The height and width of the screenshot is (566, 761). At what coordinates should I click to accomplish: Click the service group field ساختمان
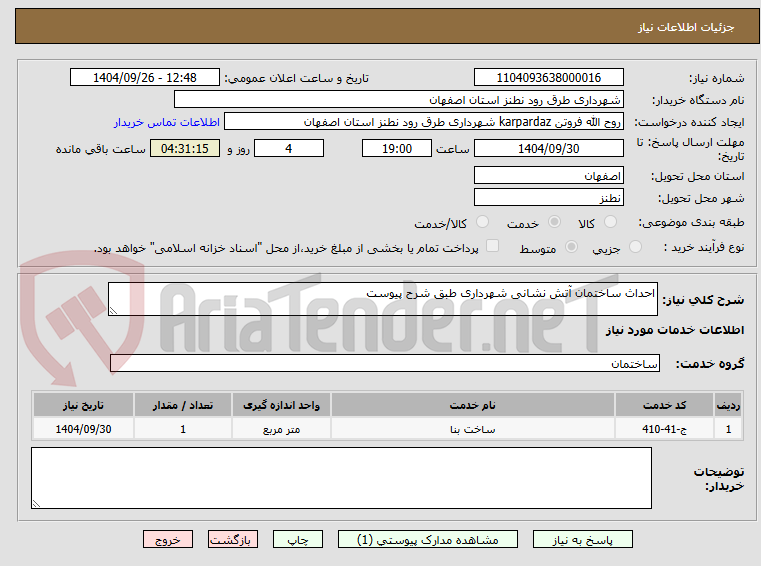(x=385, y=364)
